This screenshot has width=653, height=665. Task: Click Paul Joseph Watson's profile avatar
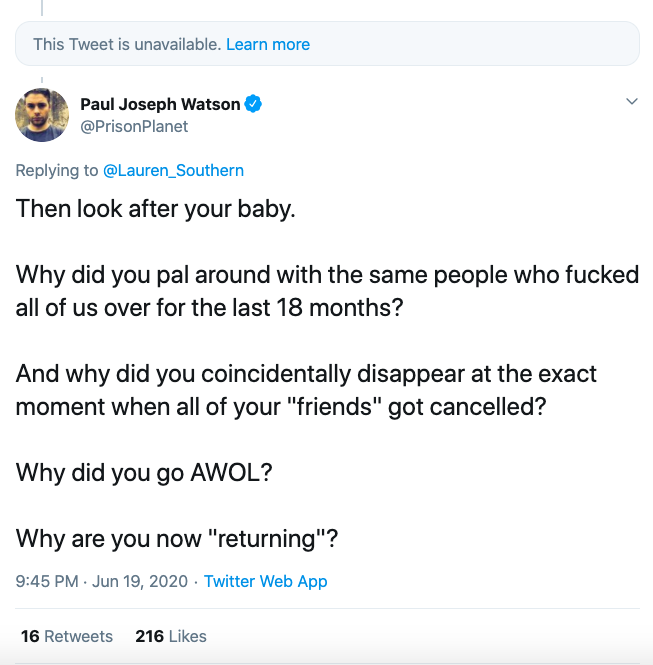[41, 115]
